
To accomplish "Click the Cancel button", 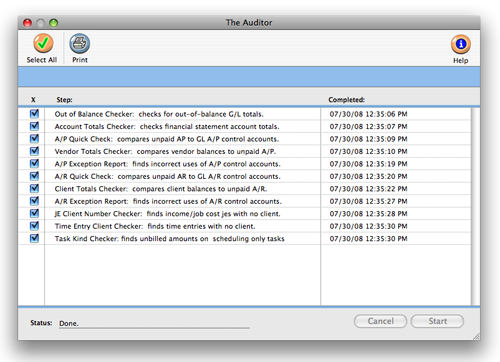I will (x=380, y=321).
